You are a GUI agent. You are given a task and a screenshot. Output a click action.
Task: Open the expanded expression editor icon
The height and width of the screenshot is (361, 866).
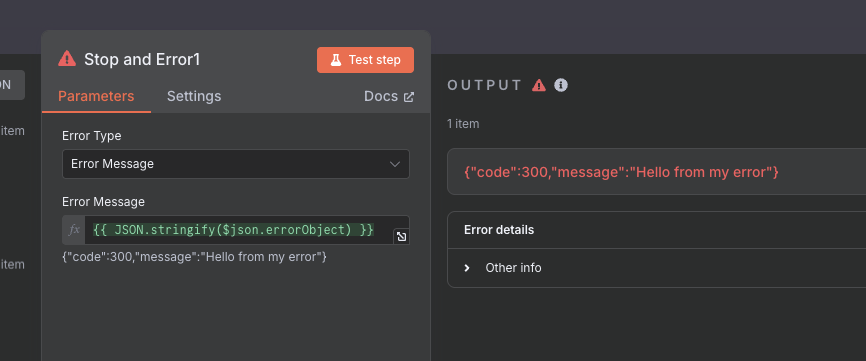pyautogui.click(x=402, y=237)
